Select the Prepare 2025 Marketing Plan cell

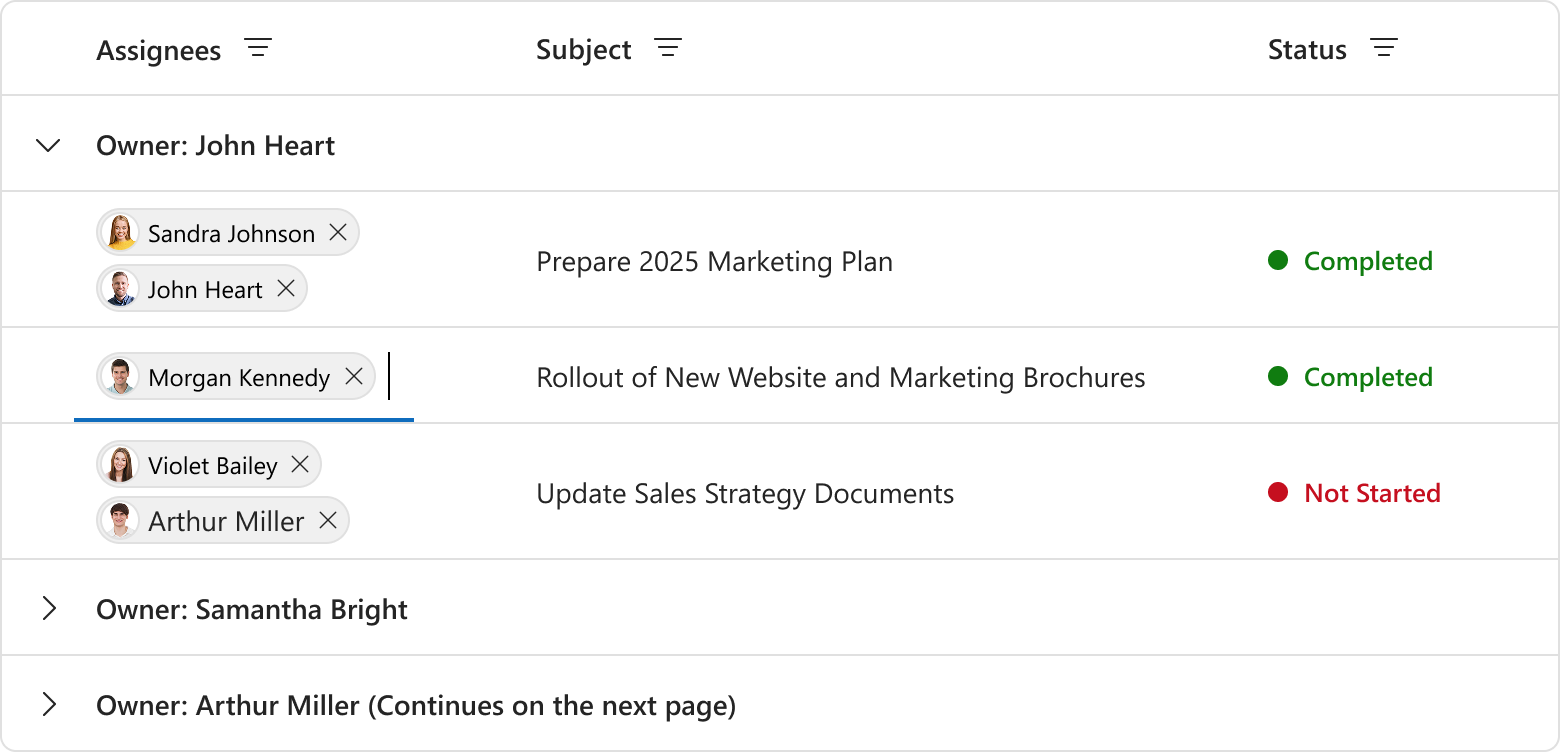pos(714,262)
